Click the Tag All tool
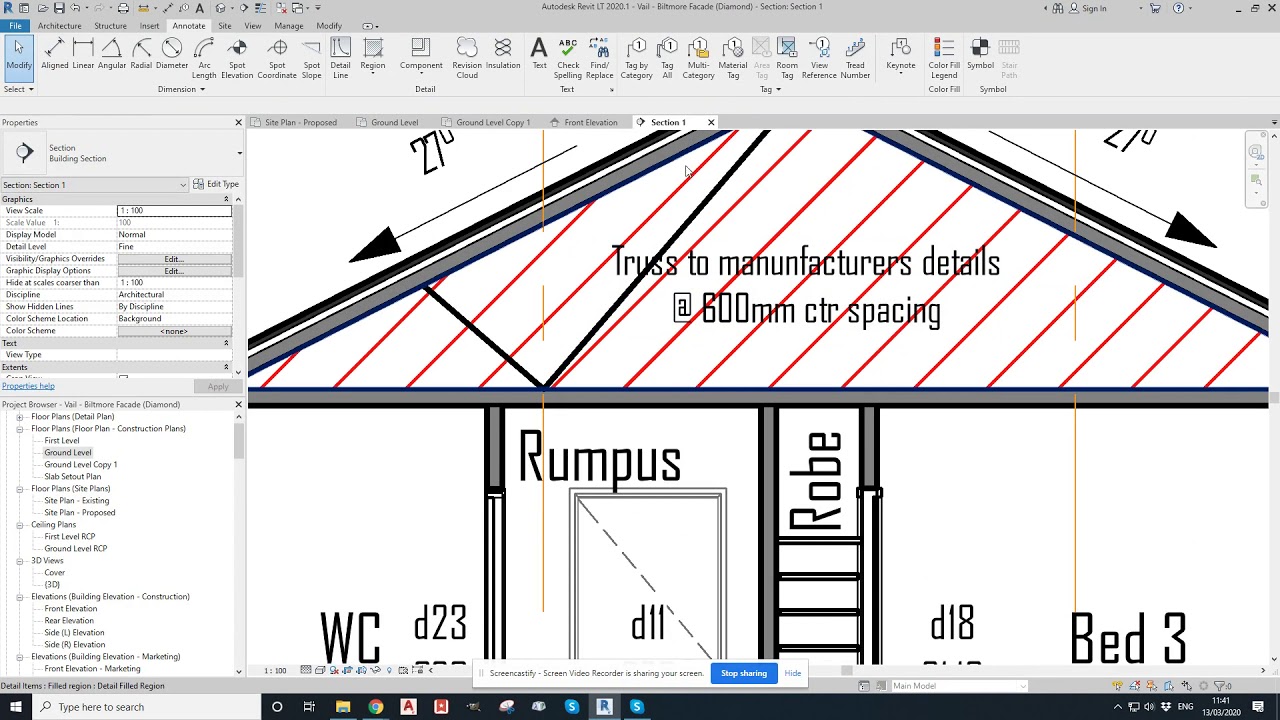Viewport: 1280px width, 720px height. (667, 58)
